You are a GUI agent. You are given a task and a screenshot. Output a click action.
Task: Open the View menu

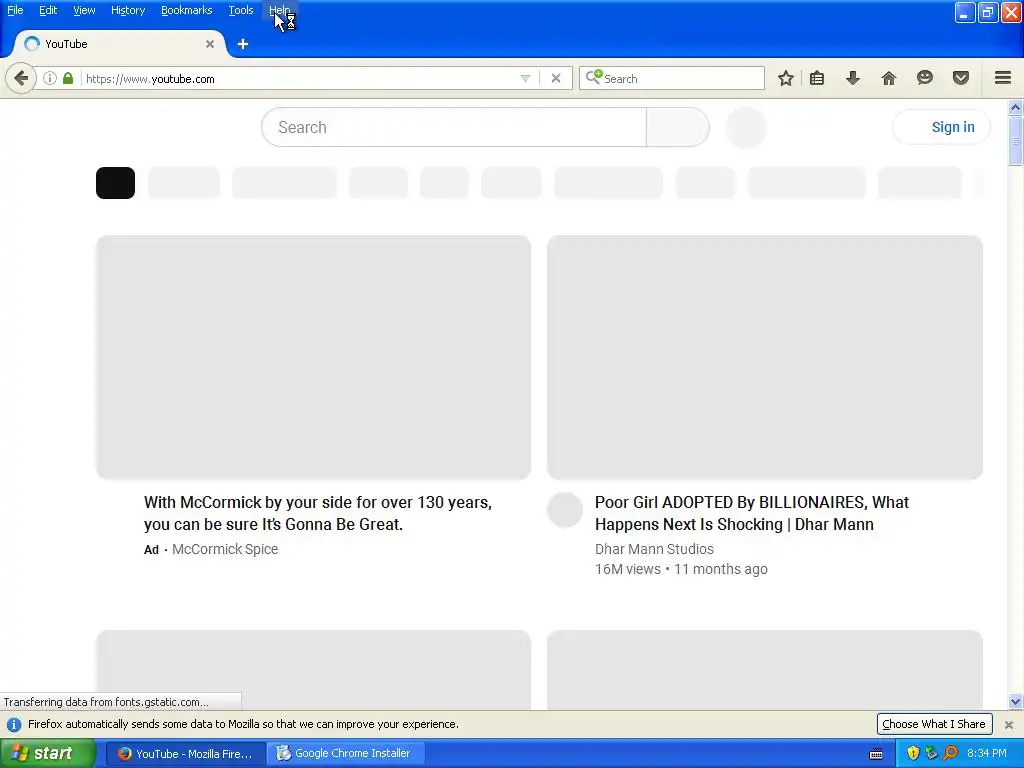click(84, 10)
